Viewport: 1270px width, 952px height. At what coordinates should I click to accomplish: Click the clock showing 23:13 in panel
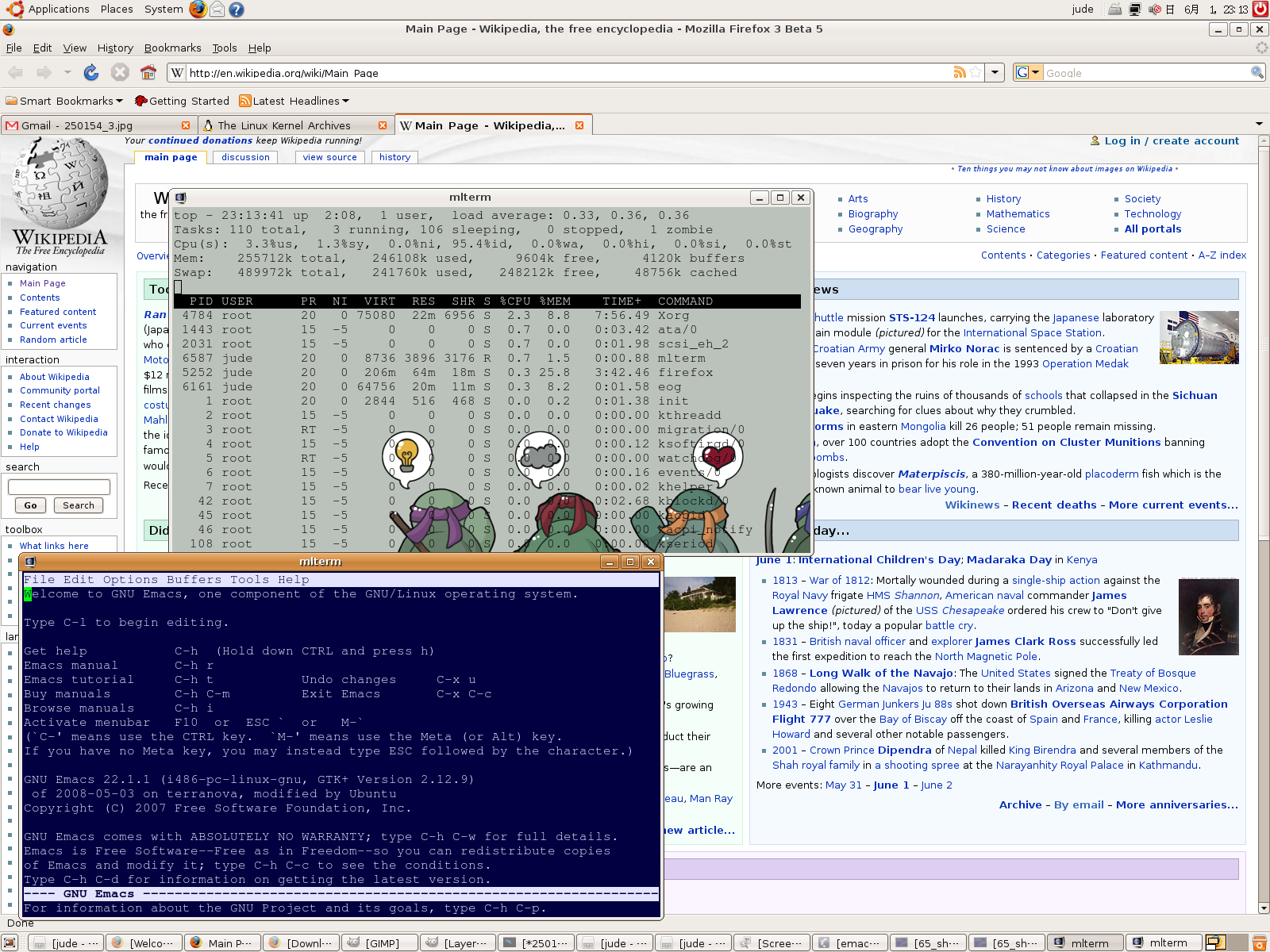(x=1235, y=10)
